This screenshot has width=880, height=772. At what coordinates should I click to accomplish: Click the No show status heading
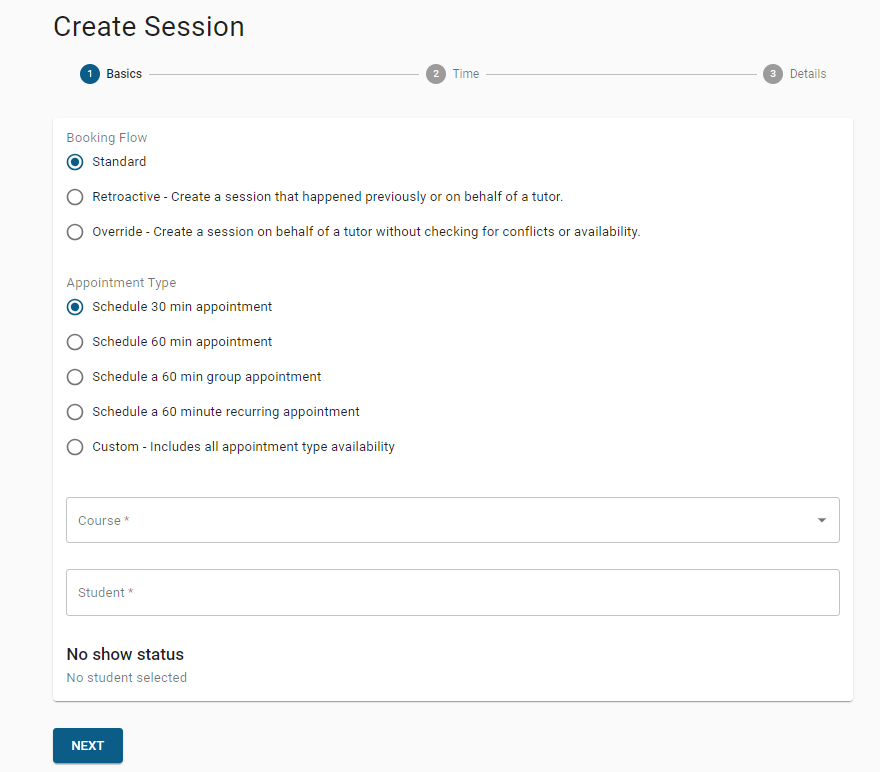125,654
